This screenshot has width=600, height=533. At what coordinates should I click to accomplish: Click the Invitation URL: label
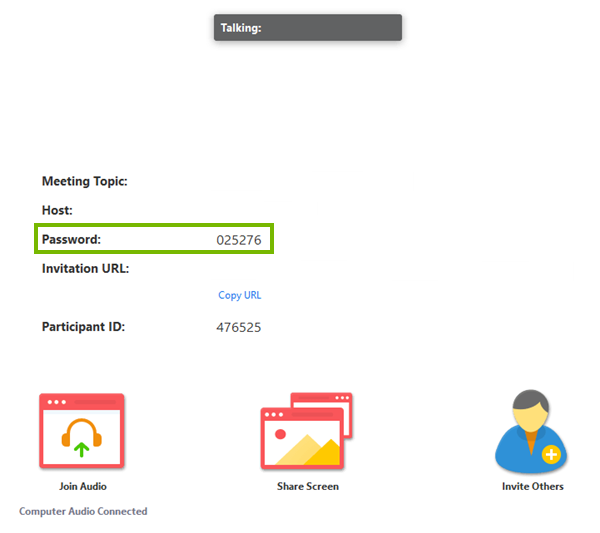pyautogui.click(x=85, y=269)
